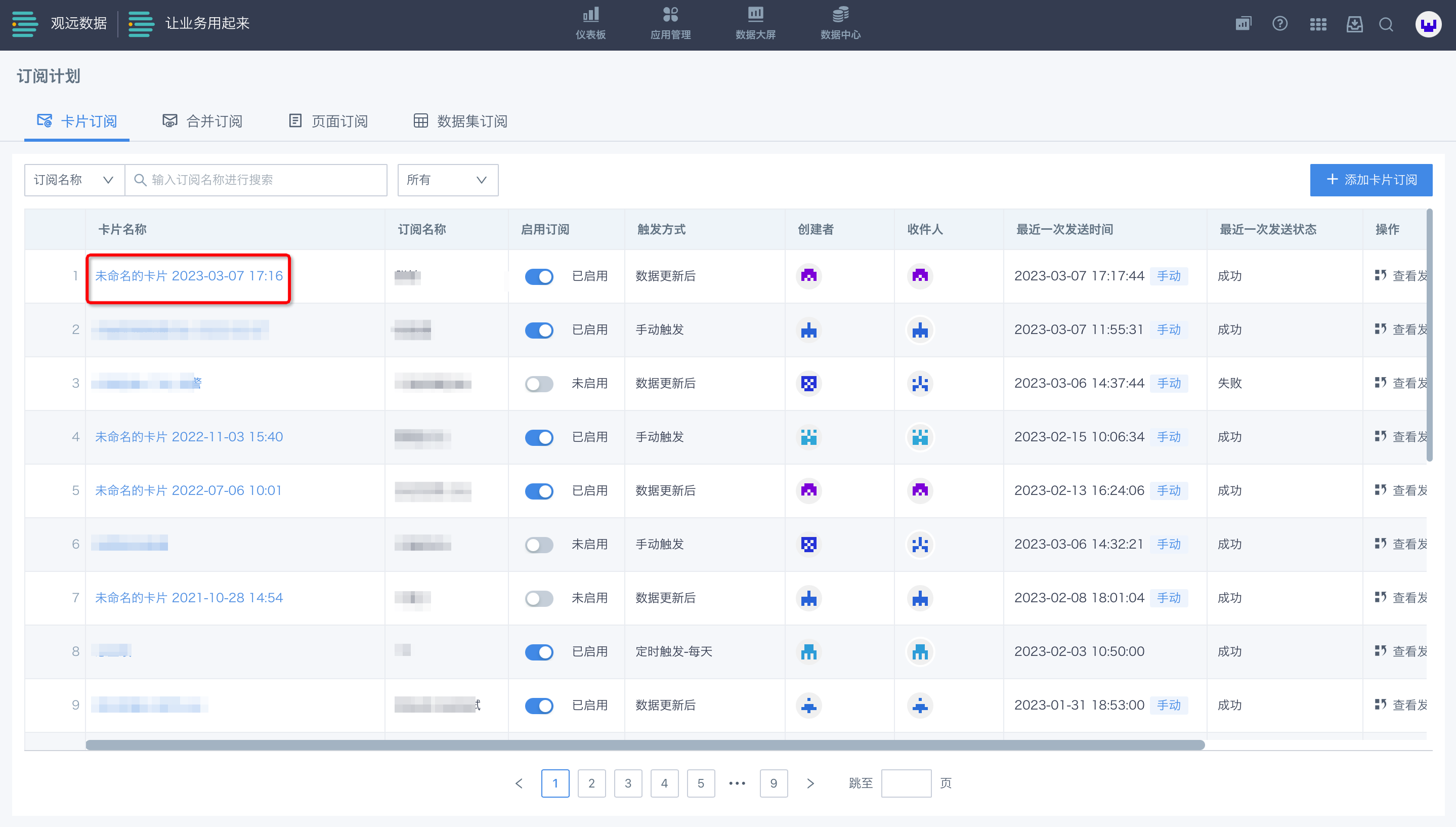Viewport: 1456px width, 827px height.
Task: Click 查看发 action in row 5
Action: click(1400, 491)
